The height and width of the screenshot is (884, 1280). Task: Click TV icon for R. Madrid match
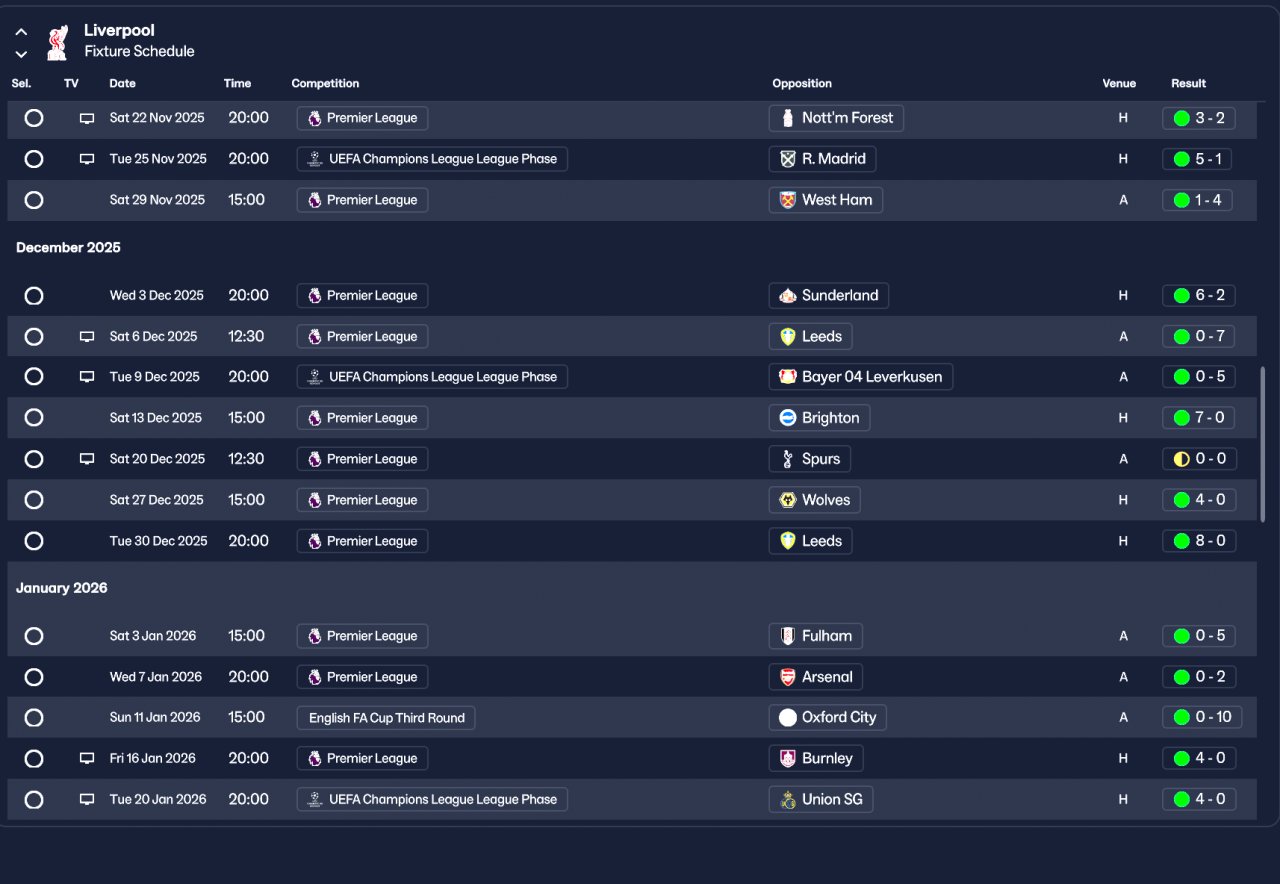point(87,159)
